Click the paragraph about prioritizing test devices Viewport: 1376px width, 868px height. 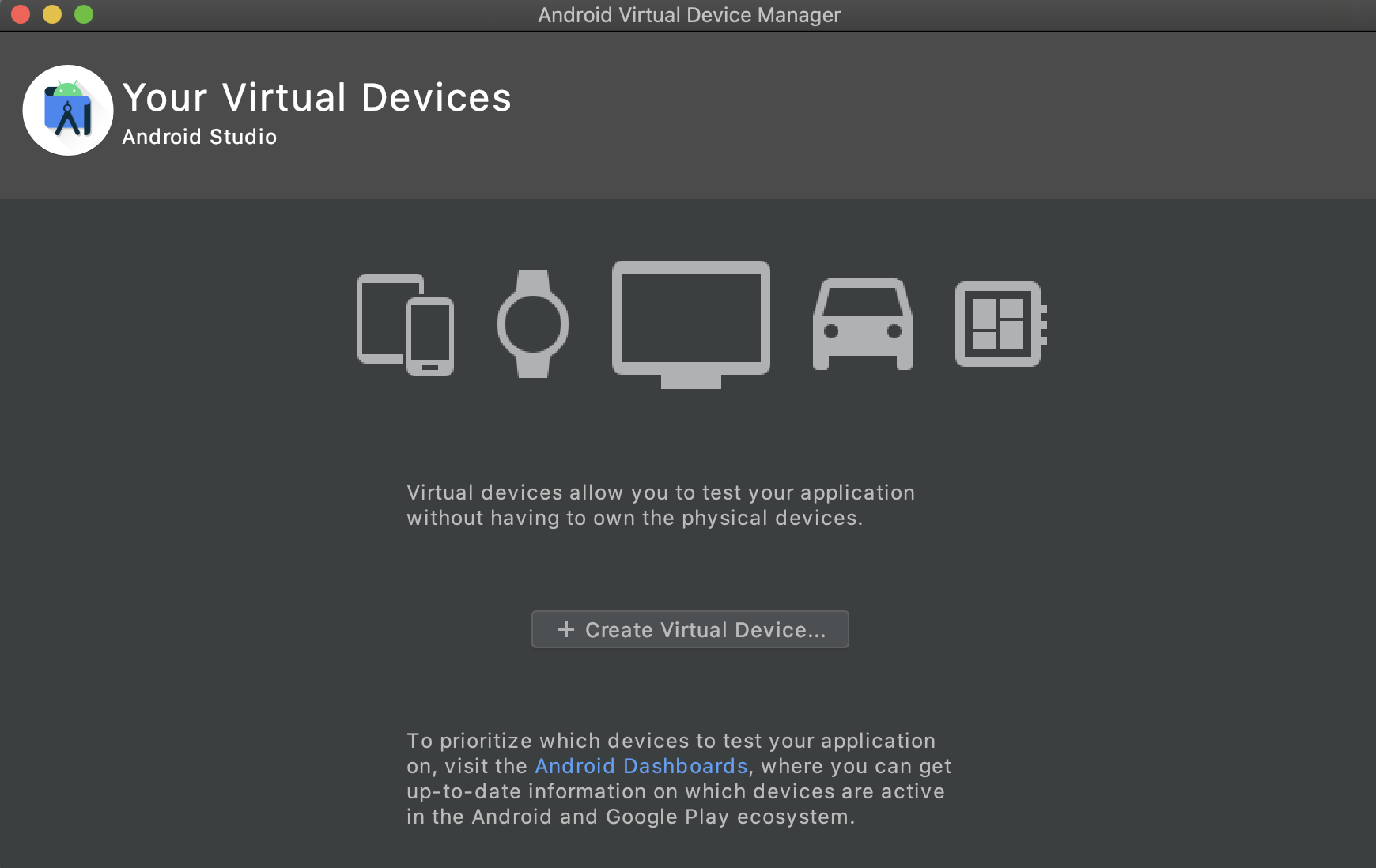679,779
